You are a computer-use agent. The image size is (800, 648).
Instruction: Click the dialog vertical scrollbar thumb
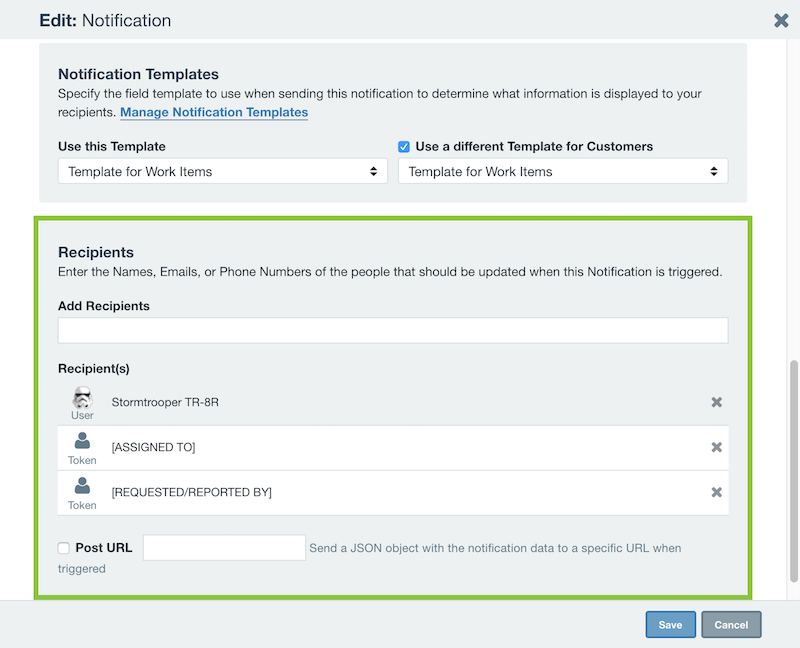(793, 471)
